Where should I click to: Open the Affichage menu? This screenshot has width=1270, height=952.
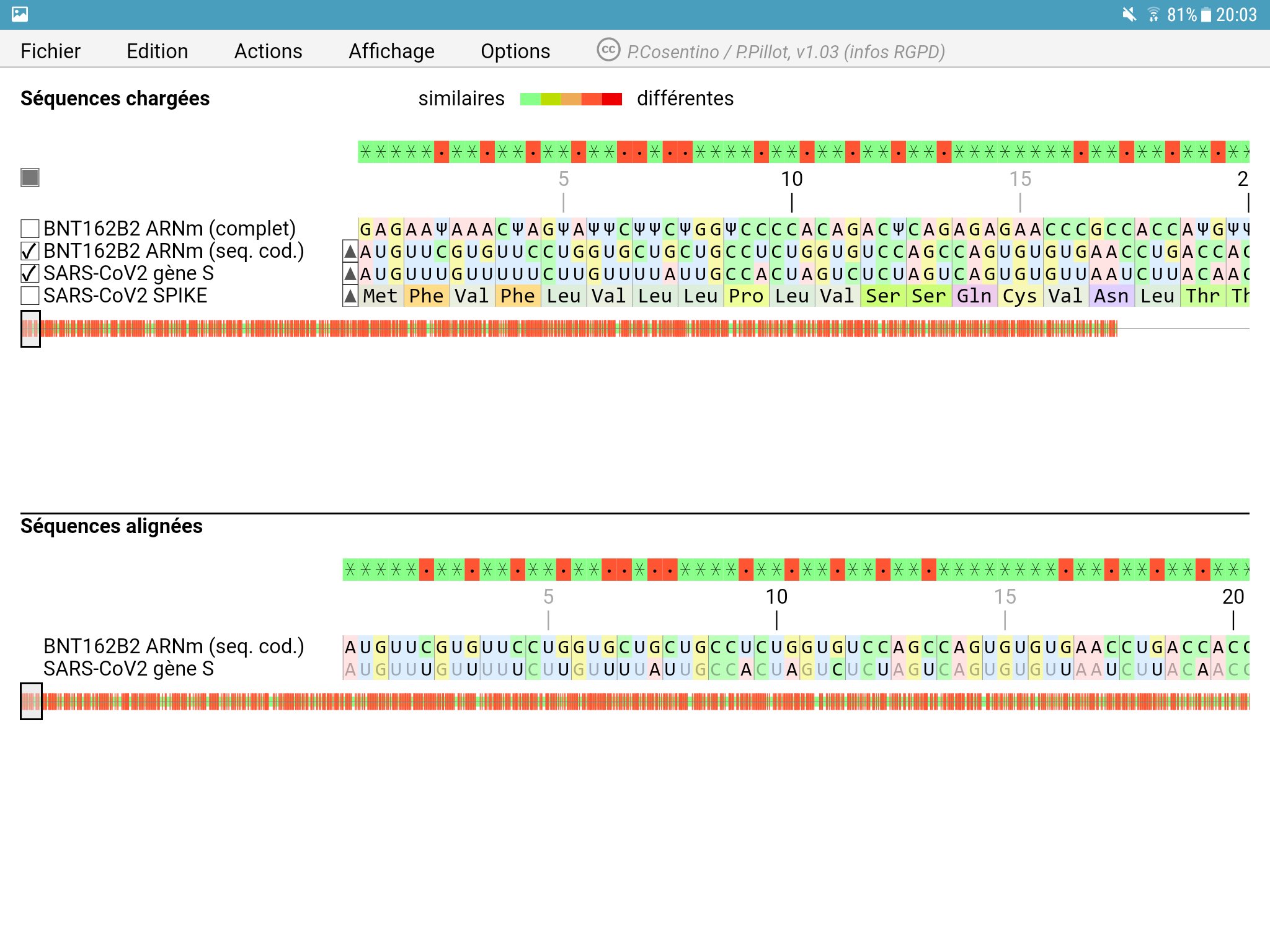coord(391,51)
